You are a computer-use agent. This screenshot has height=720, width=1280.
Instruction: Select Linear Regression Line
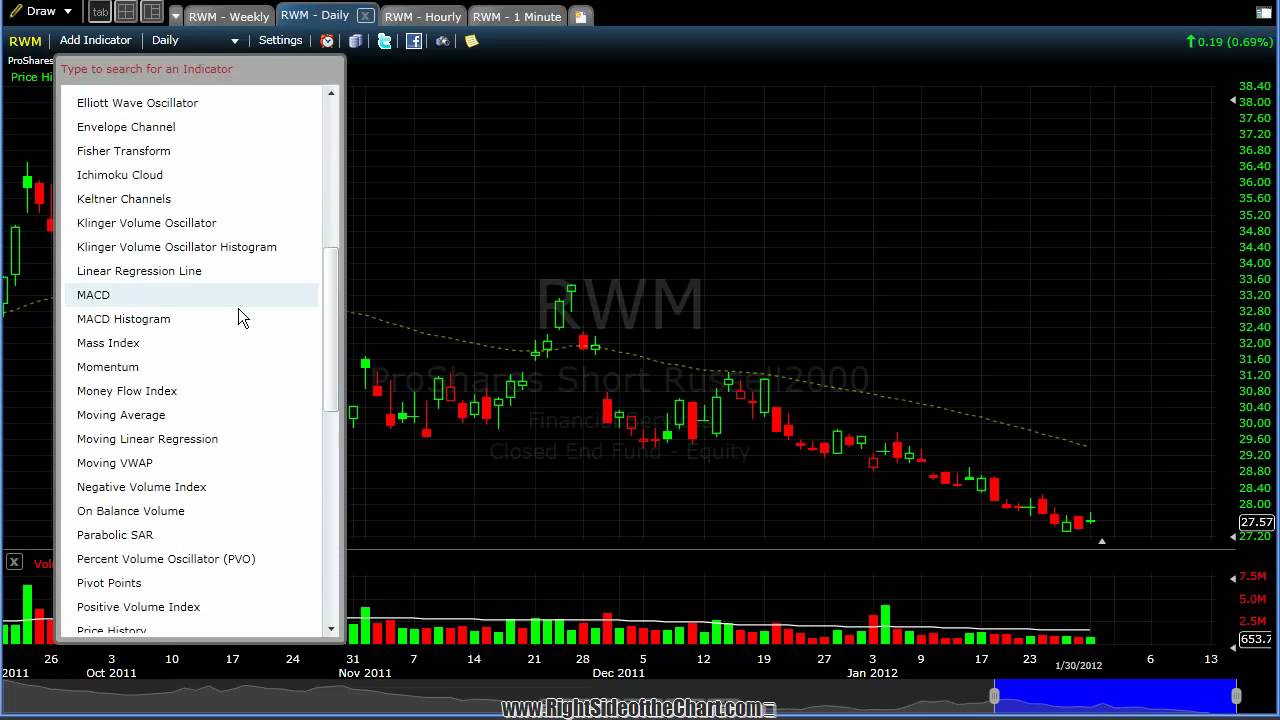coord(192,271)
